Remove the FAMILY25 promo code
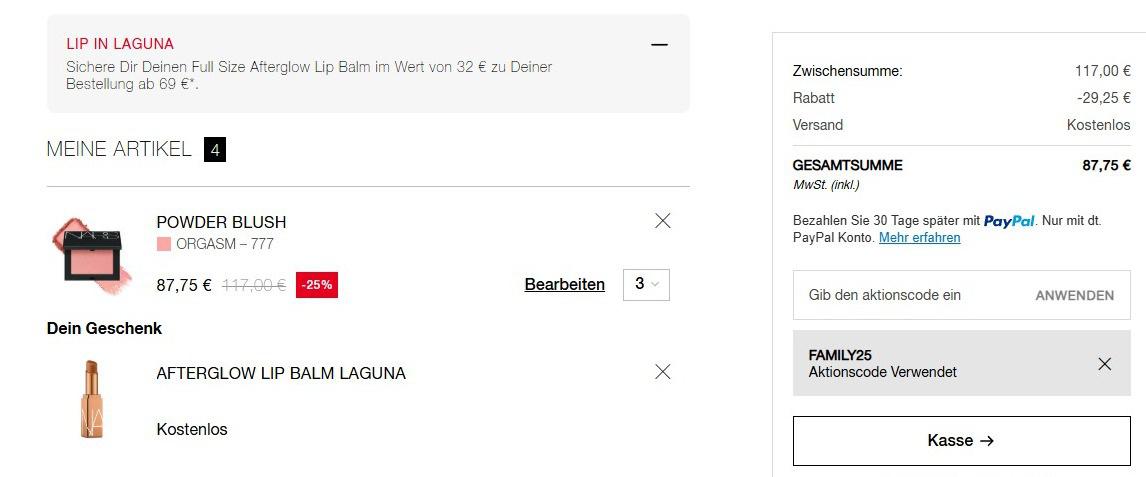Viewport: 1146px width, 477px height. point(1104,364)
